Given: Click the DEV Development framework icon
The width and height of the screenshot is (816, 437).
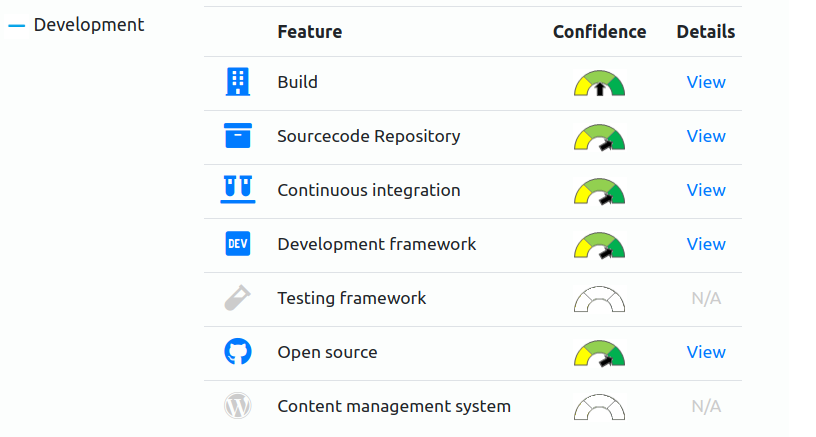Looking at the screenshot, I should (238, 244).
